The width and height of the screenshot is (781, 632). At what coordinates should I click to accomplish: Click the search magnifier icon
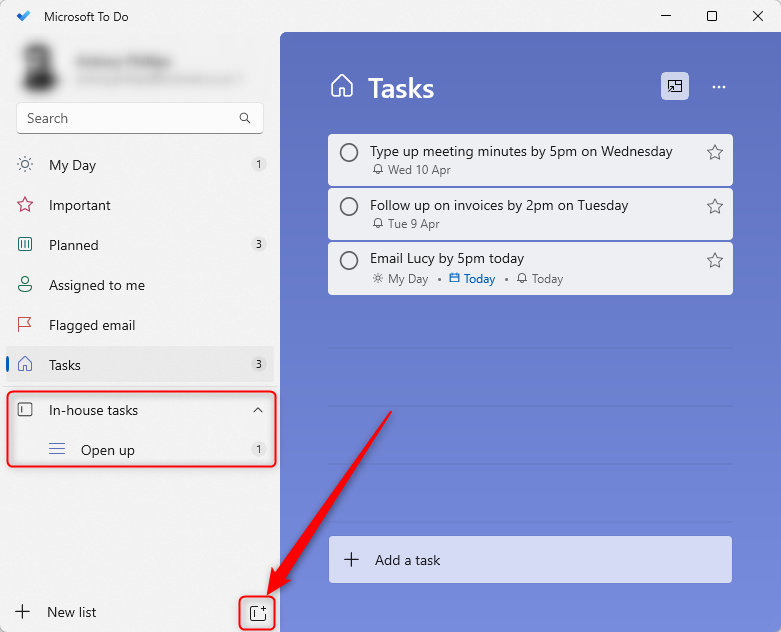(x=245, y=118)
